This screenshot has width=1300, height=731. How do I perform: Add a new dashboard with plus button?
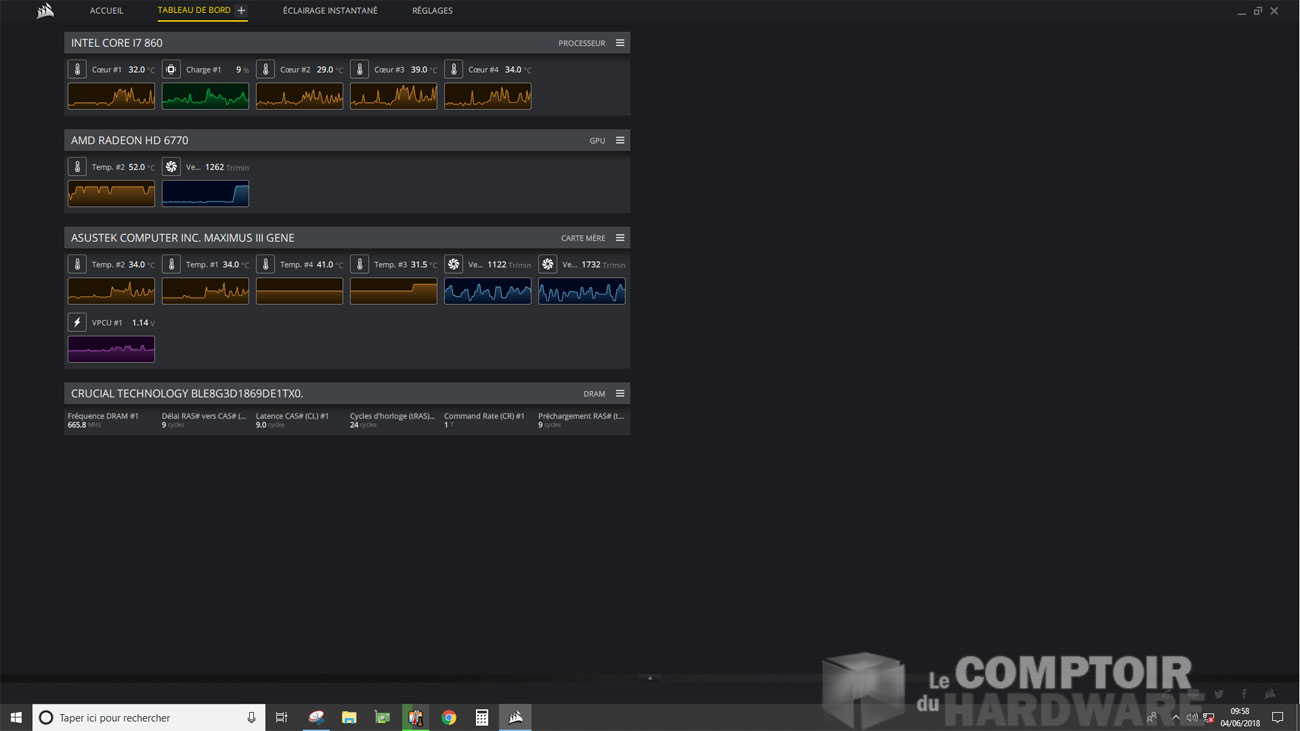pyautogui.click(x=241, y=11)
